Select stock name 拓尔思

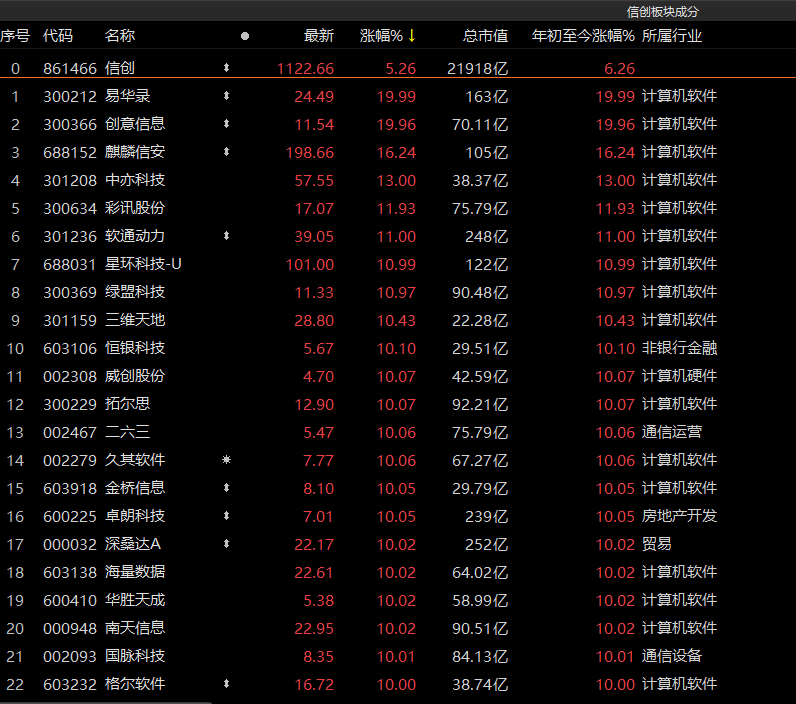(x=127, y=404)
